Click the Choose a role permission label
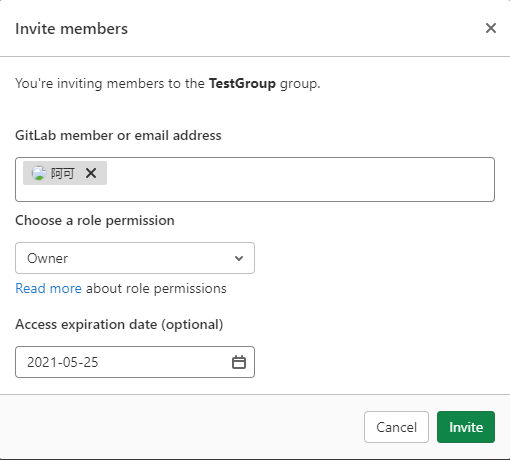The height and width of the screenshot is (460, 510). pyautogui.click(x=95, y=220)
